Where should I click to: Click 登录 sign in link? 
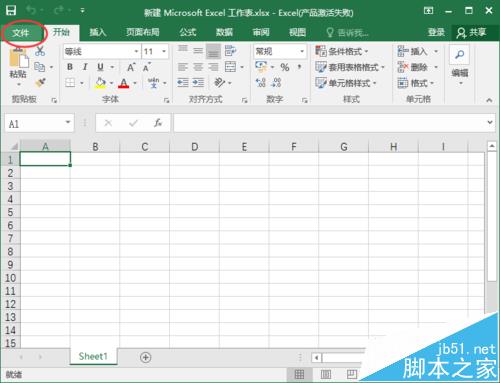click(x=436, y=32)
